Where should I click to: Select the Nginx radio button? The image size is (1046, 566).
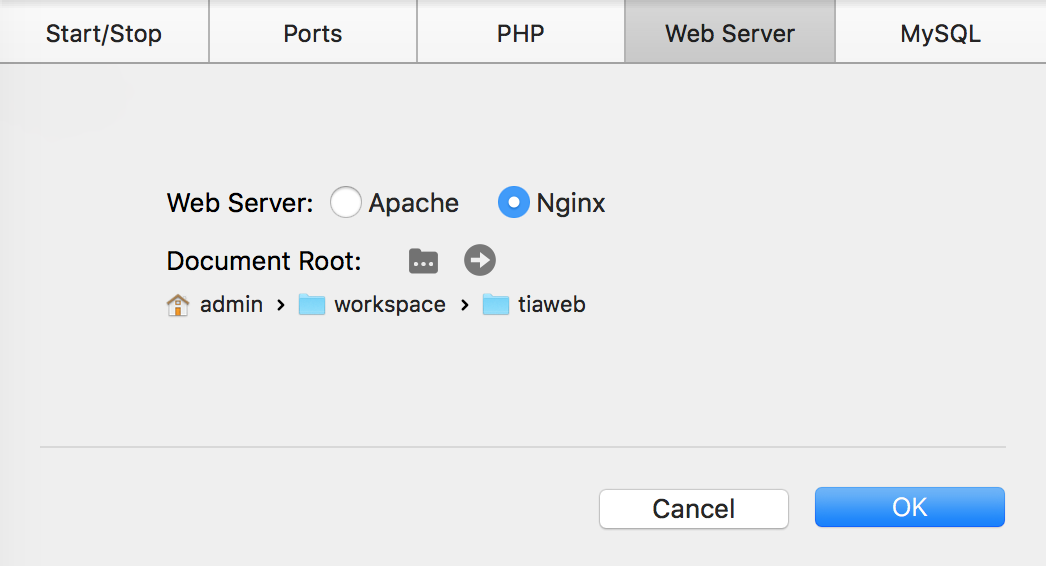tap(514, 202)
